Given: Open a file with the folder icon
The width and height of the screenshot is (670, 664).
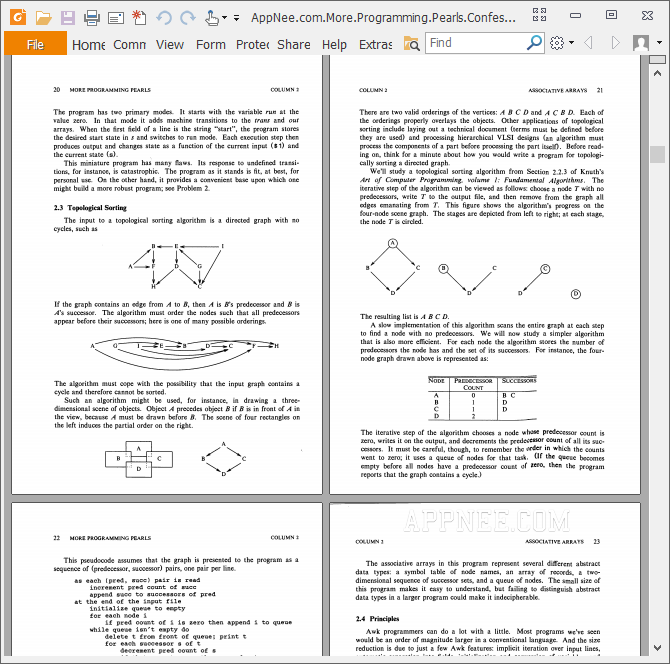Looking at the screenshot, I should point(43,18).
